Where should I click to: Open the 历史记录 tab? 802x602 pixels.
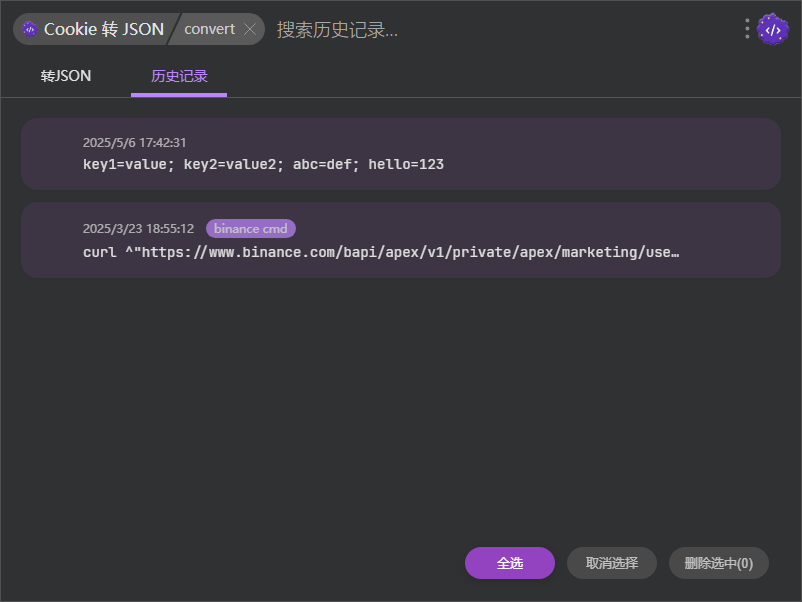[x=179, y=76]
